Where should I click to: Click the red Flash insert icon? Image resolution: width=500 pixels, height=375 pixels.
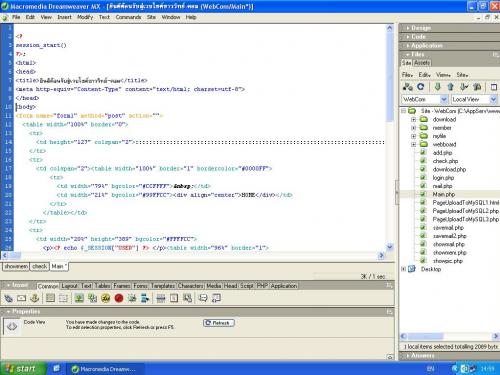click(x=119, y=298)
